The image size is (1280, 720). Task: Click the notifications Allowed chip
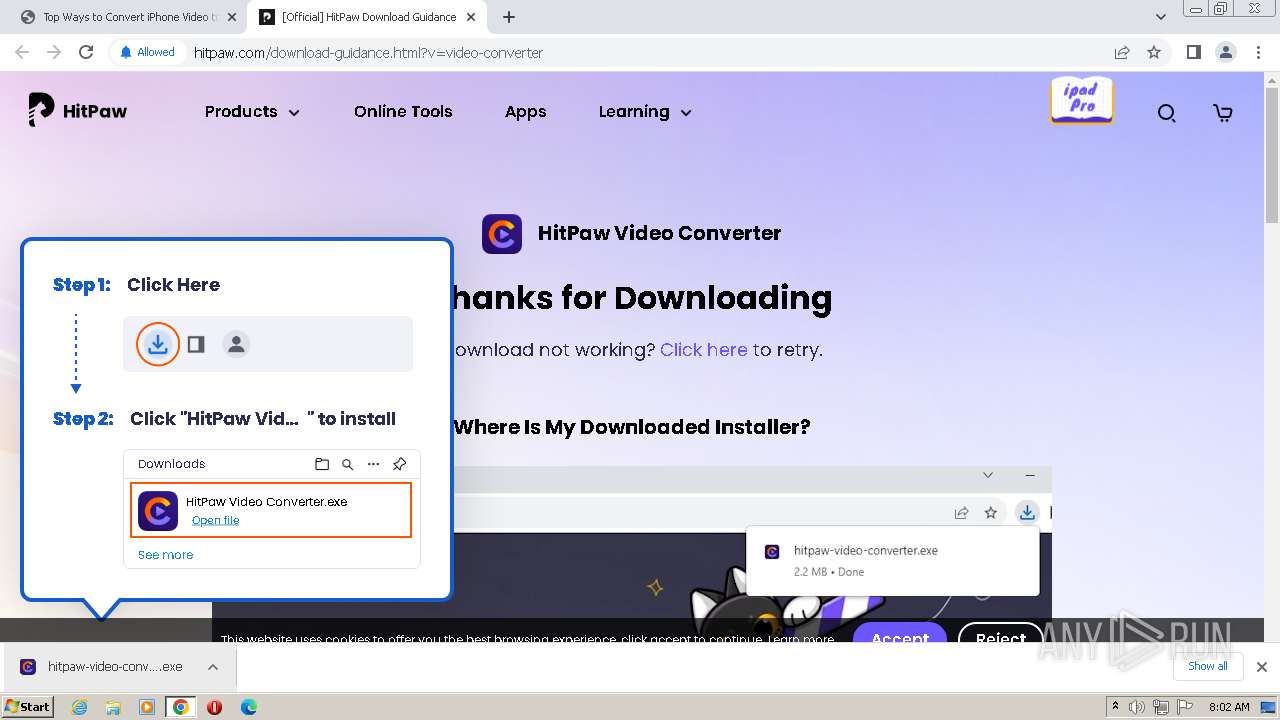[147, 52]
